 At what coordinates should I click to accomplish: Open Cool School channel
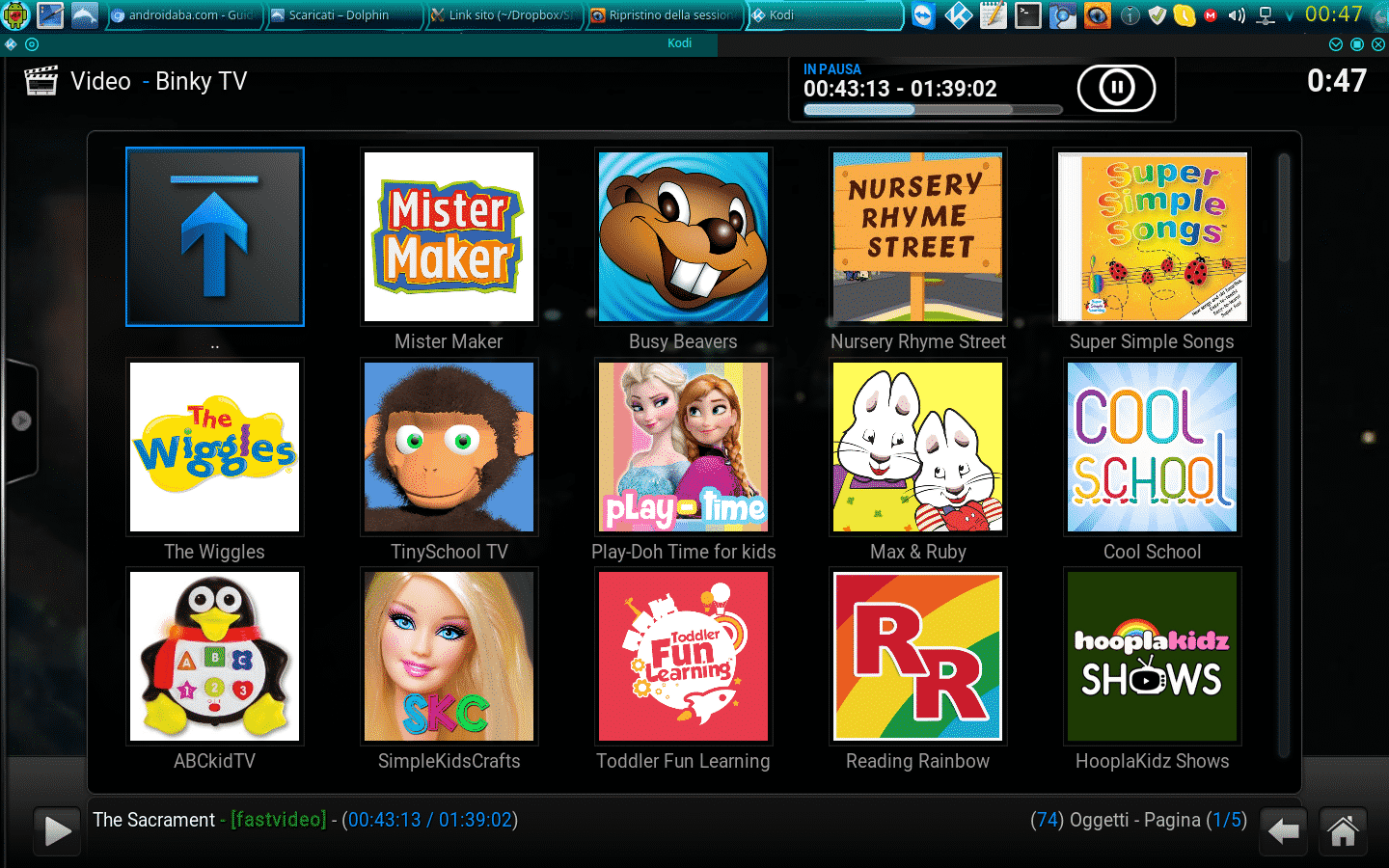[1152, 447]
